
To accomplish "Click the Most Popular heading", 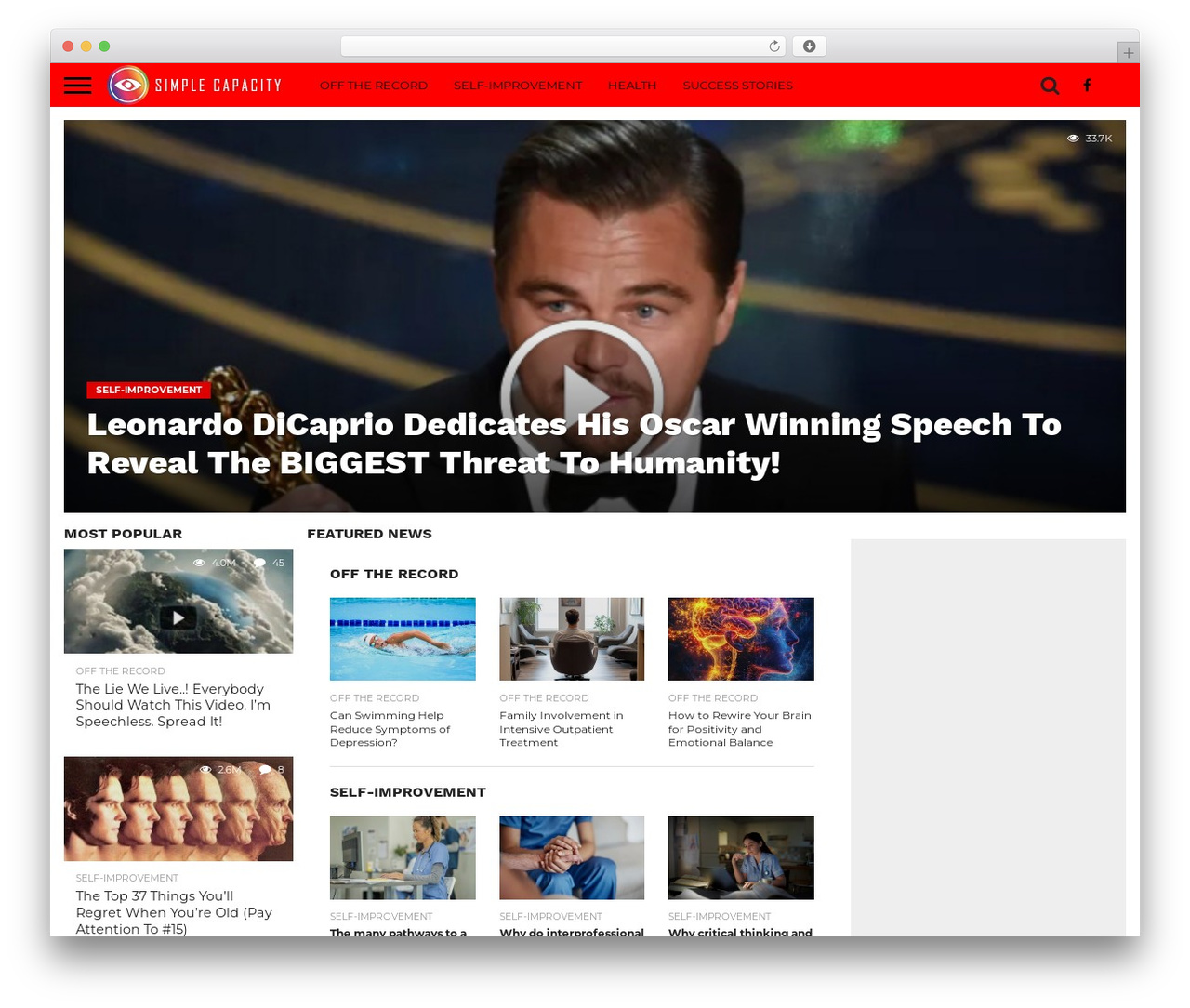I will click(123, 534).
